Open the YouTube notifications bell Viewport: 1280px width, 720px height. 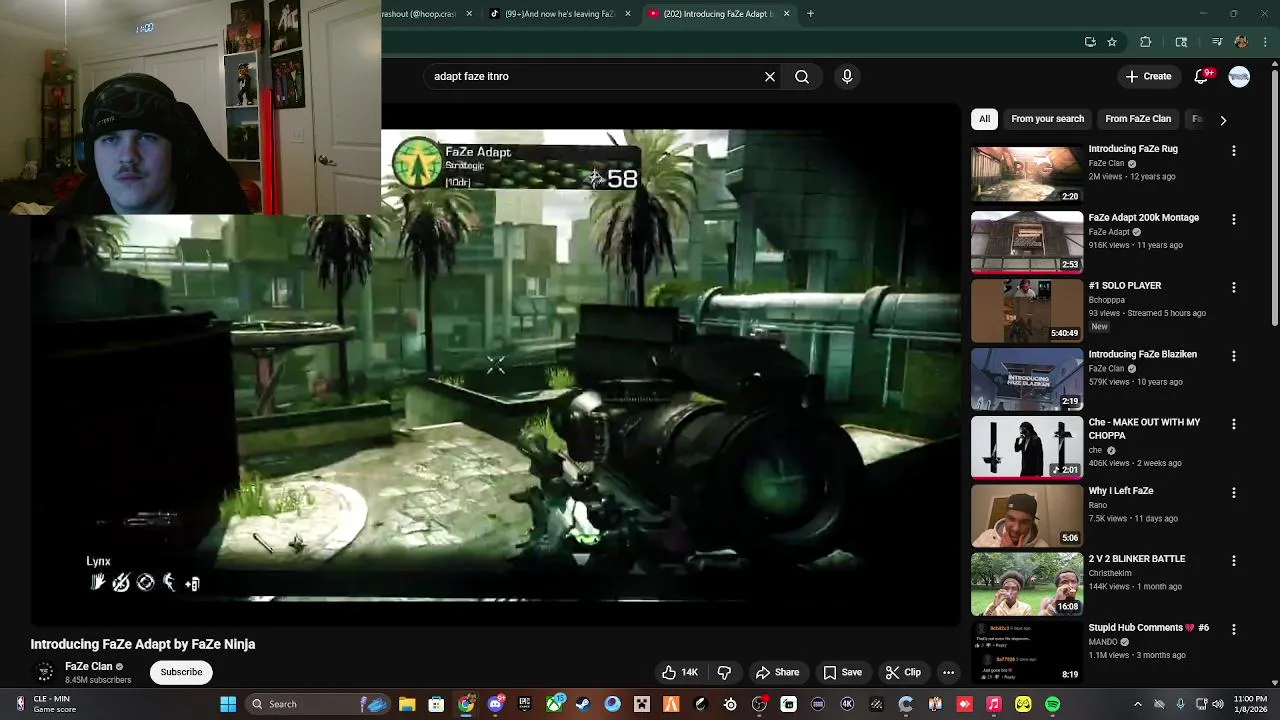(x=1203, y=76)
